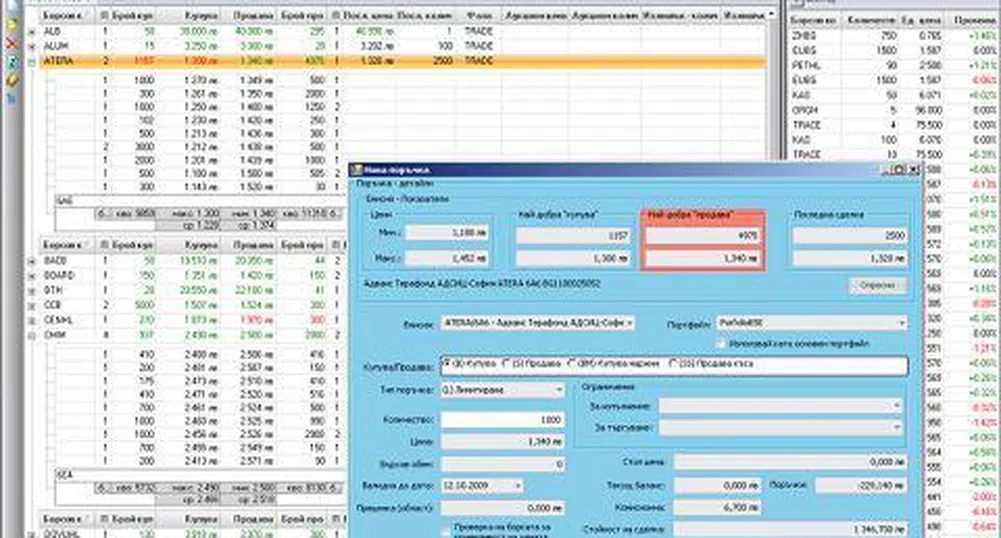Expand the BOARD row

(31, 276)
